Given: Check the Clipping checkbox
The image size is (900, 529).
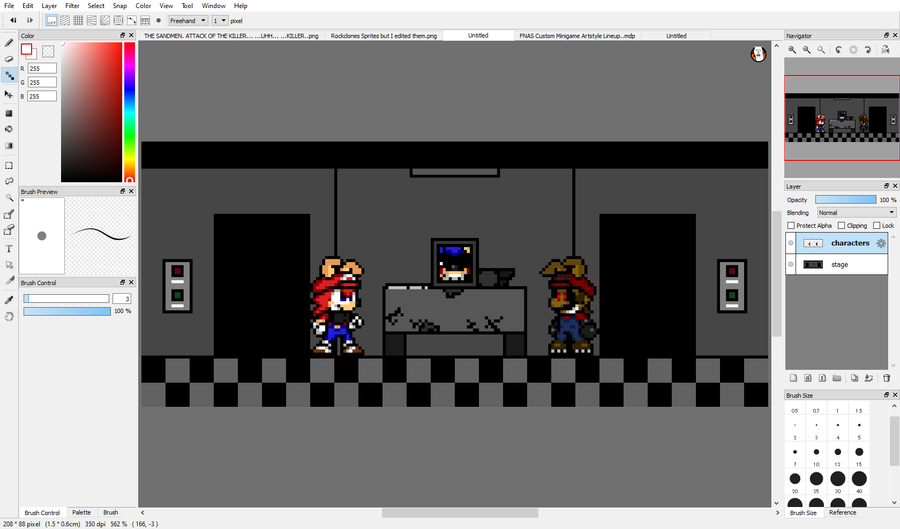Looking at the screenshot, I should [x=841, y=225].
